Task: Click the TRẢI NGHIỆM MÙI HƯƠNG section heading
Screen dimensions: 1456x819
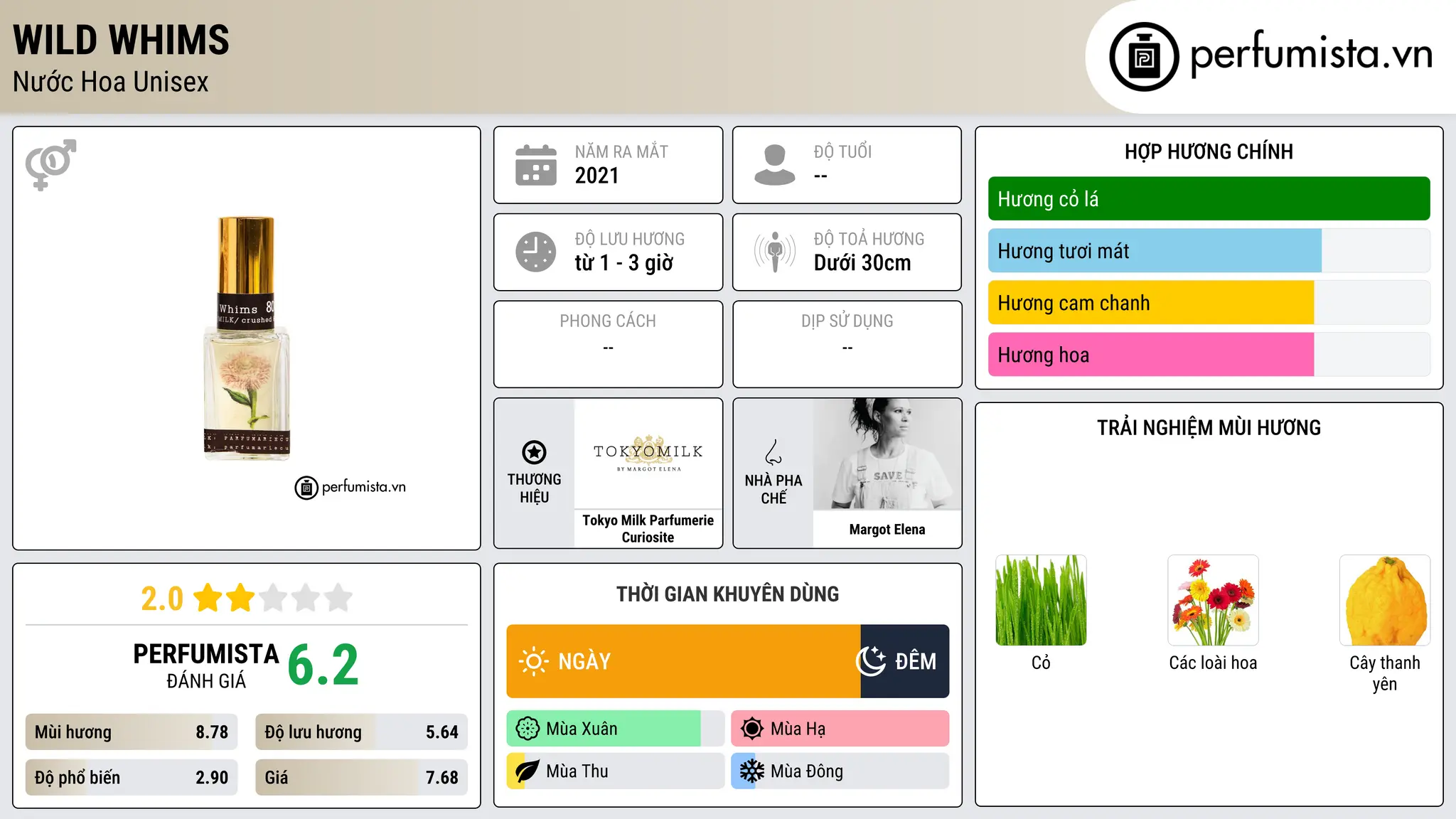Action: pyautogui.click(x=1209, y=427)
